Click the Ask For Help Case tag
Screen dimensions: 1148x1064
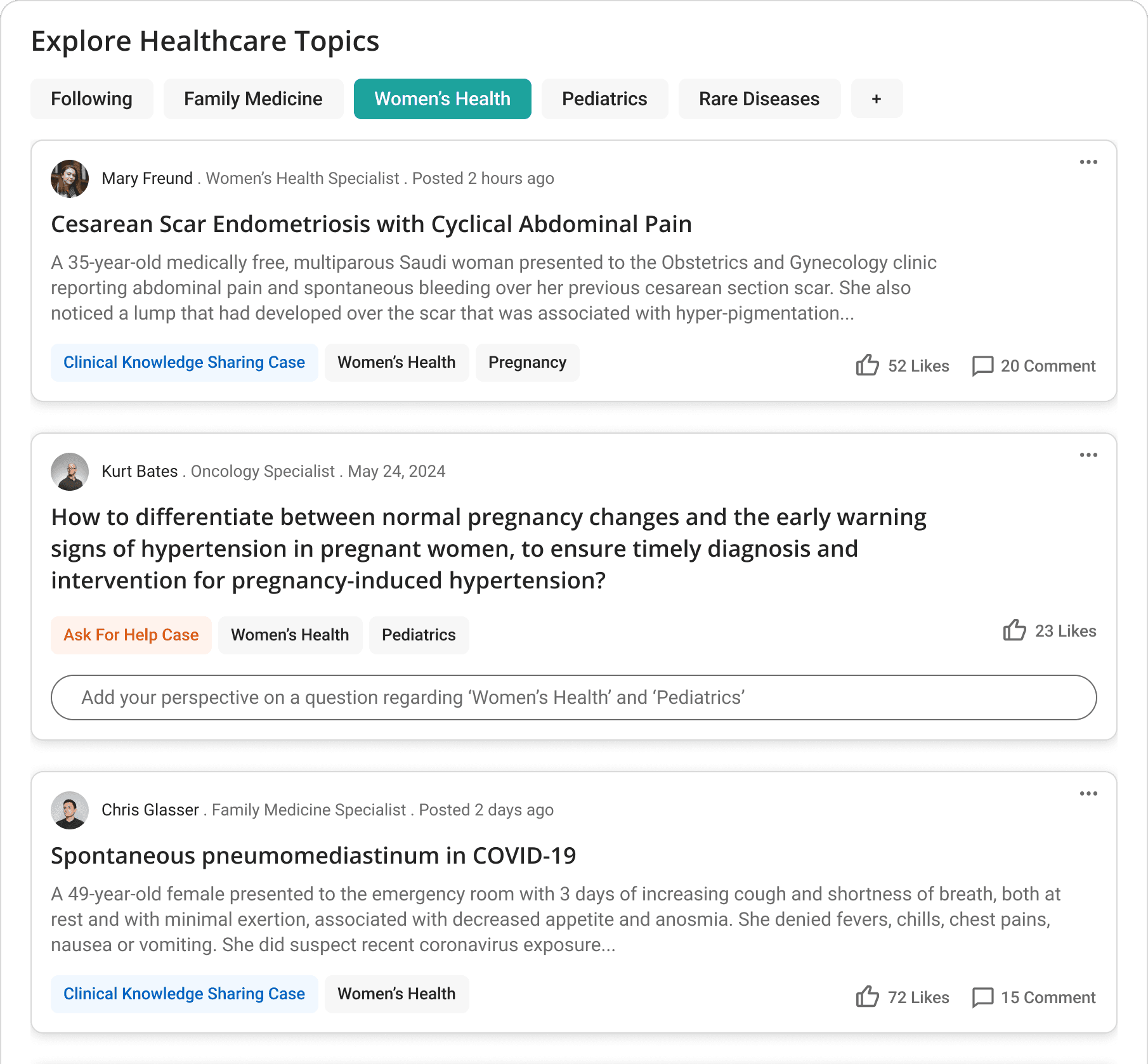pos(131,635)
